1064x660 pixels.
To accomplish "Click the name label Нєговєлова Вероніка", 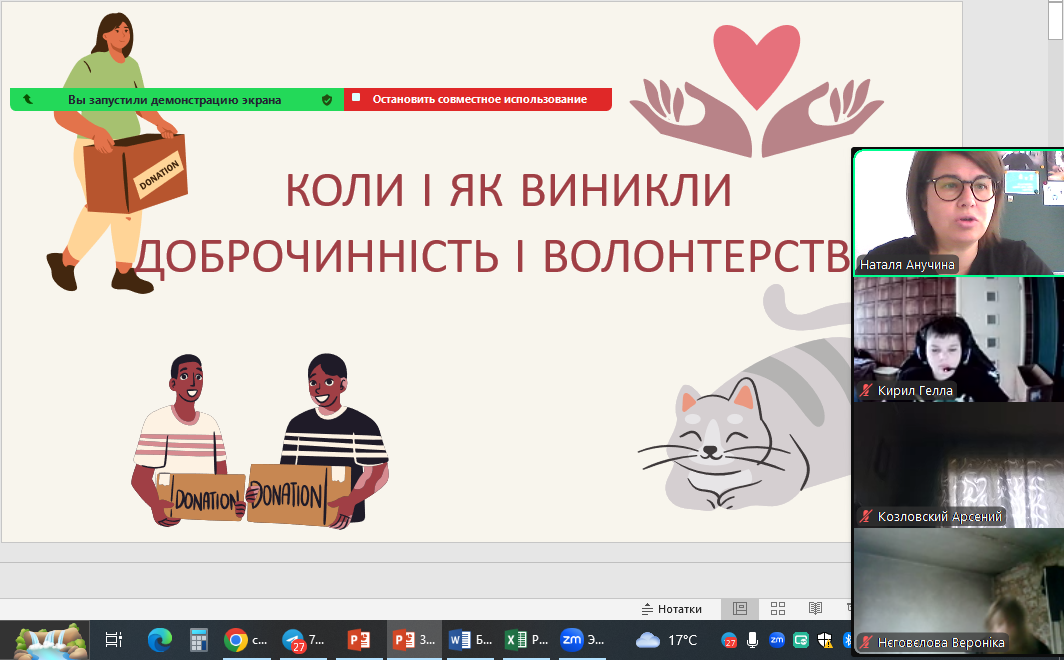I will tap(941, 642).
